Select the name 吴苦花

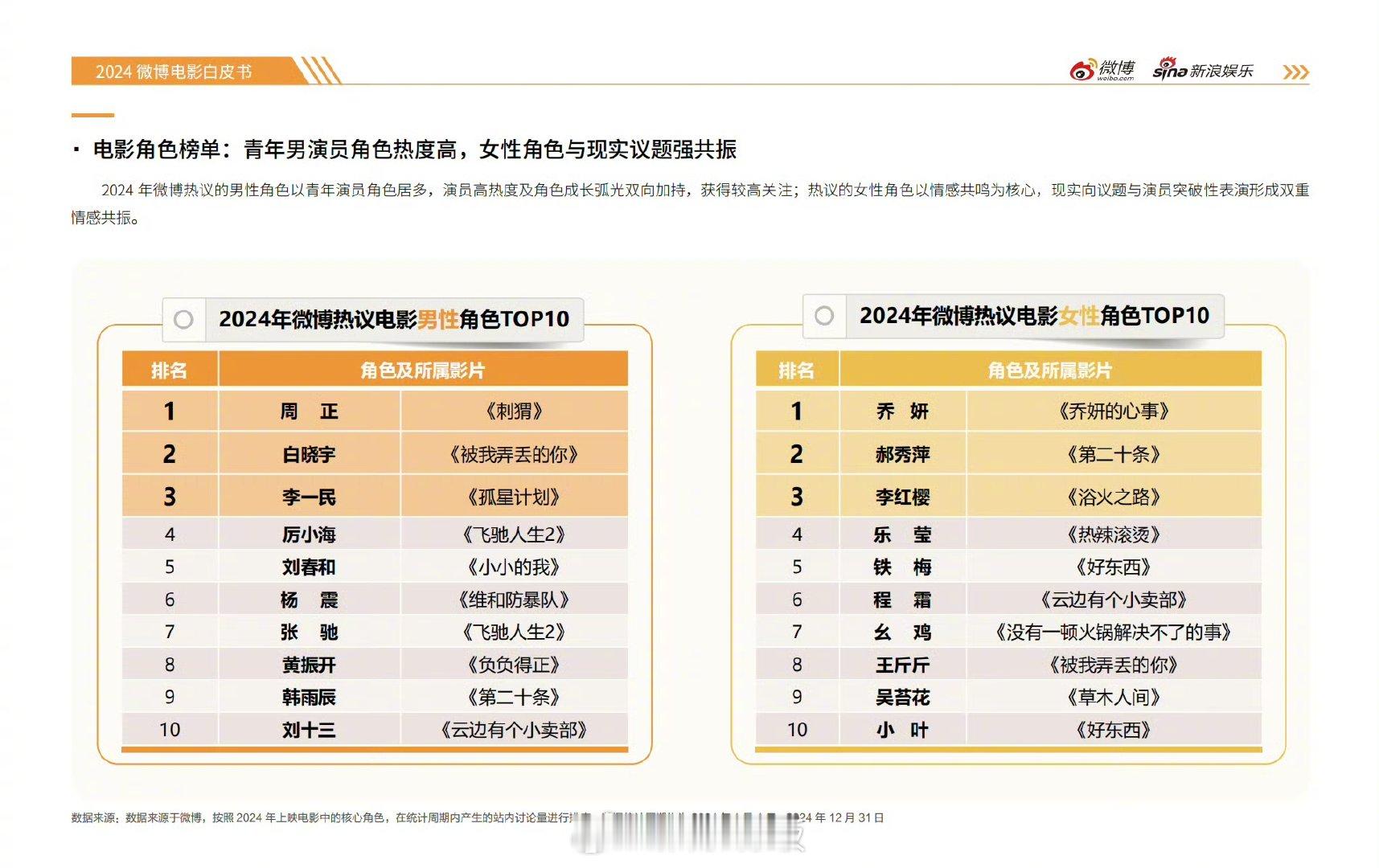tap(902, 698)
